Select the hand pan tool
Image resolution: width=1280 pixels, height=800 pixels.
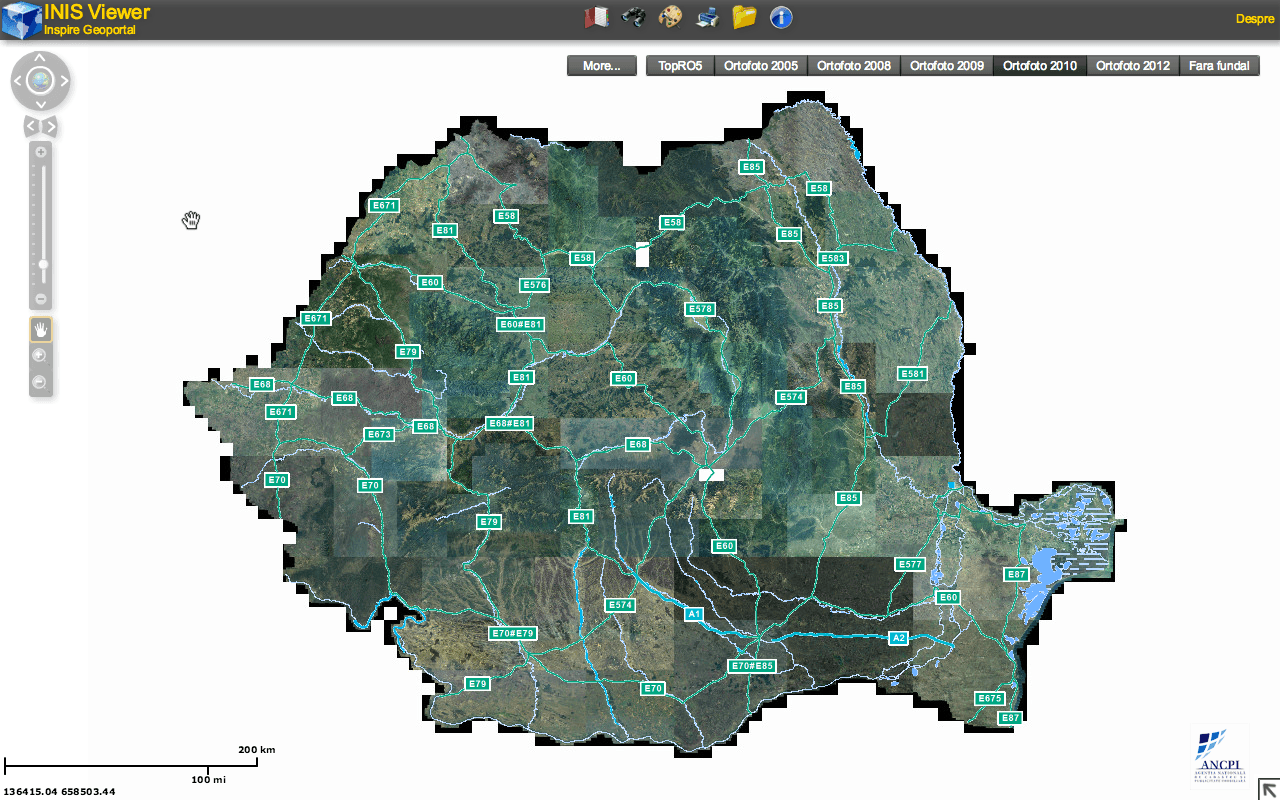coord(41,329)
